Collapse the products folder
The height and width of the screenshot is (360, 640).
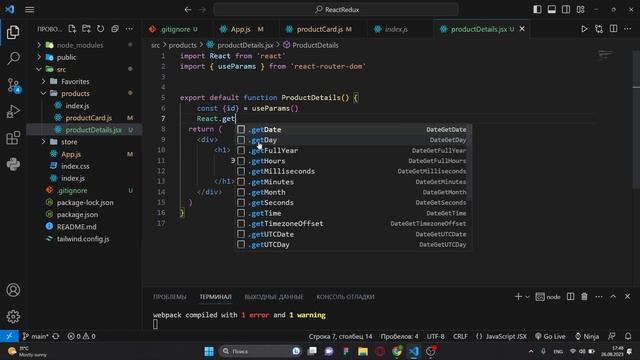click(x=44, y=93)
